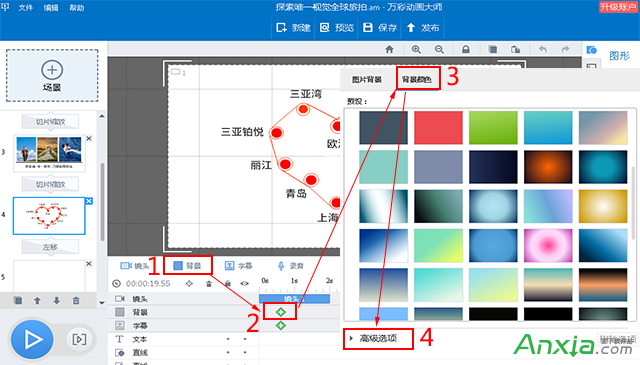Viewport: 640px width, 365px height.
Task: Click the 左移 transition button
Action: [50, 247]
